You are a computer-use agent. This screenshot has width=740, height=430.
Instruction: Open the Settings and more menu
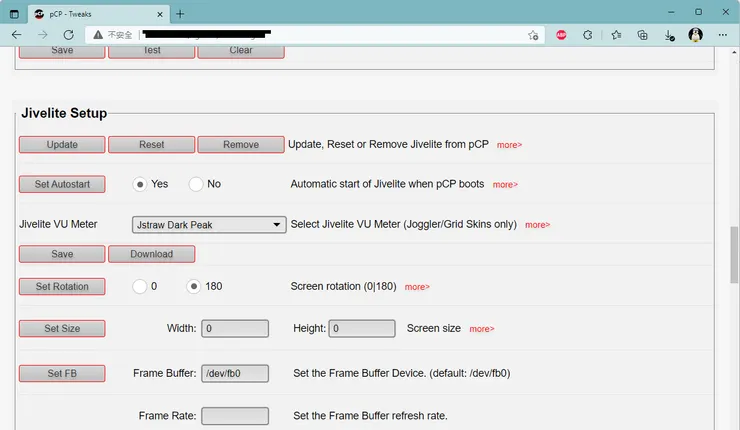click(723, 35)
